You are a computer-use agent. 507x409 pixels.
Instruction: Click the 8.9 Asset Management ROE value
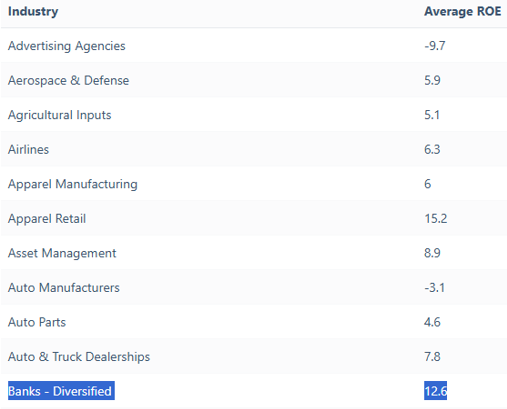click(432, 253)
